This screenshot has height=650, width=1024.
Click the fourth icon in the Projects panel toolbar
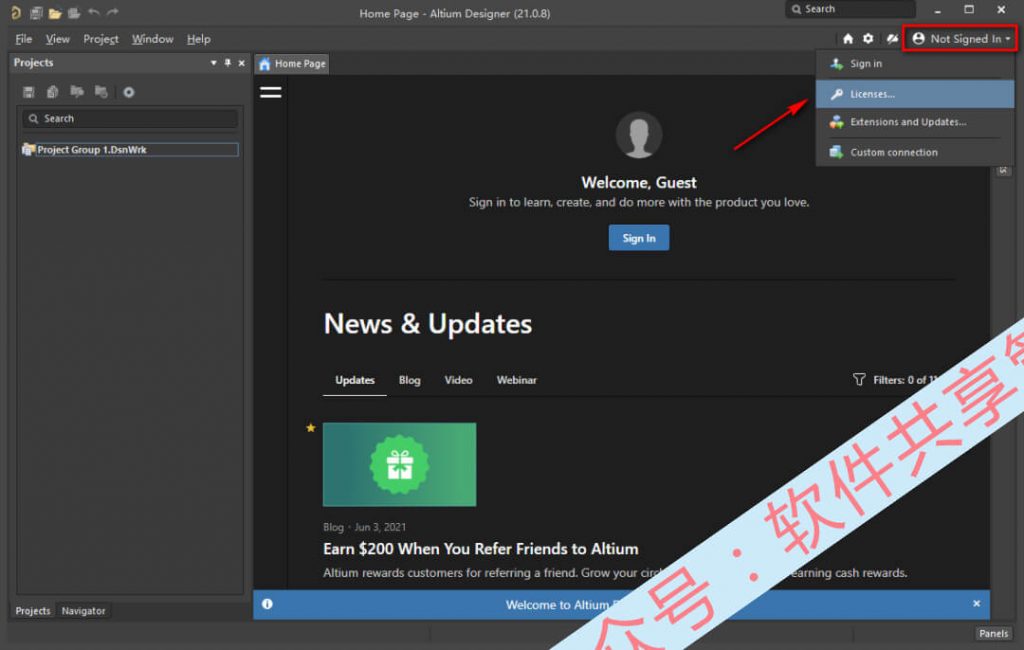(x=101, y=91)
